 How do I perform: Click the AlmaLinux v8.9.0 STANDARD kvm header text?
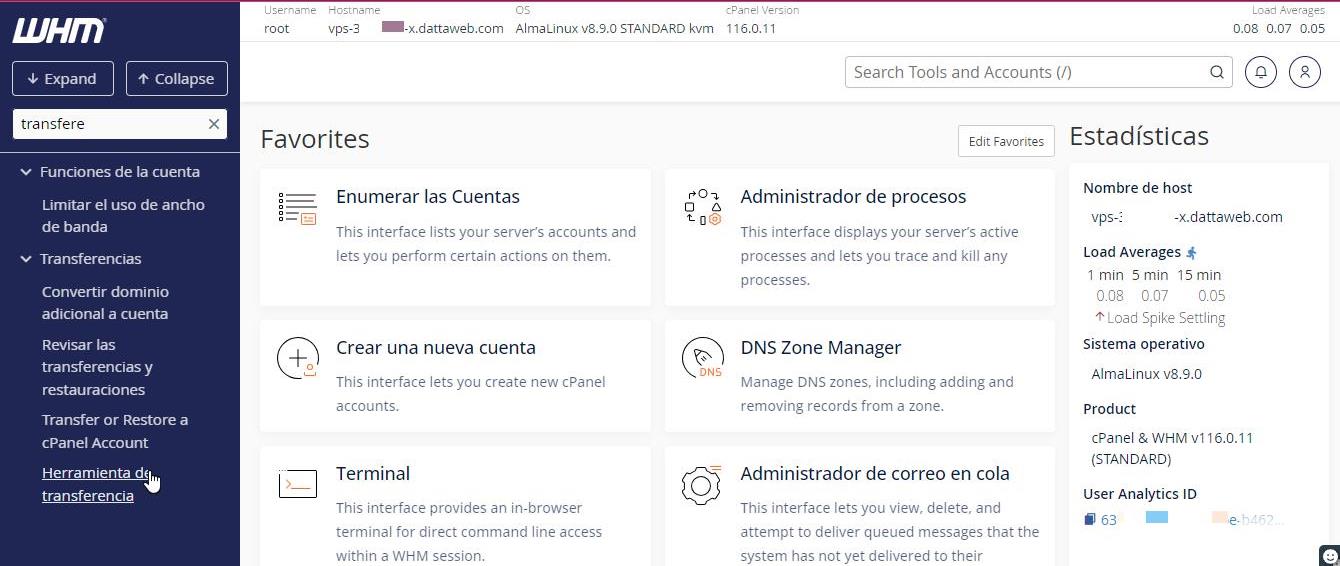614,28
